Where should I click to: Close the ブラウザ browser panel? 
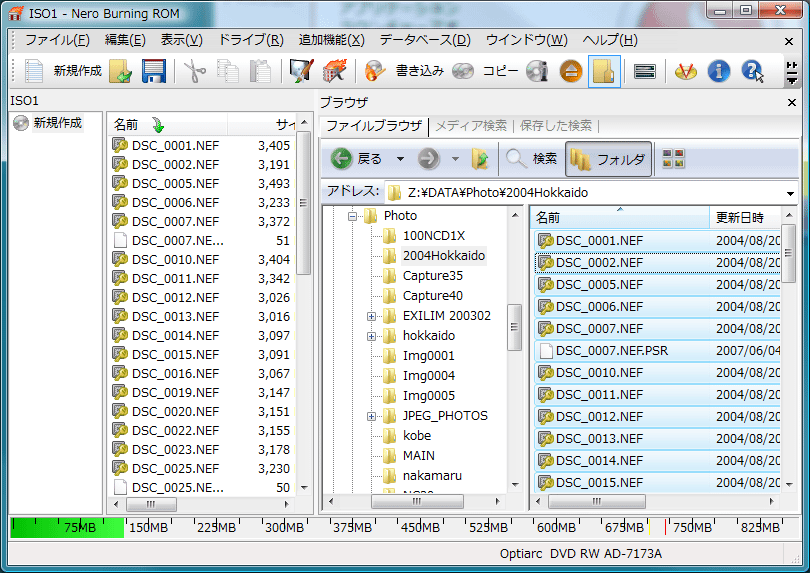(x=792, y=103)
